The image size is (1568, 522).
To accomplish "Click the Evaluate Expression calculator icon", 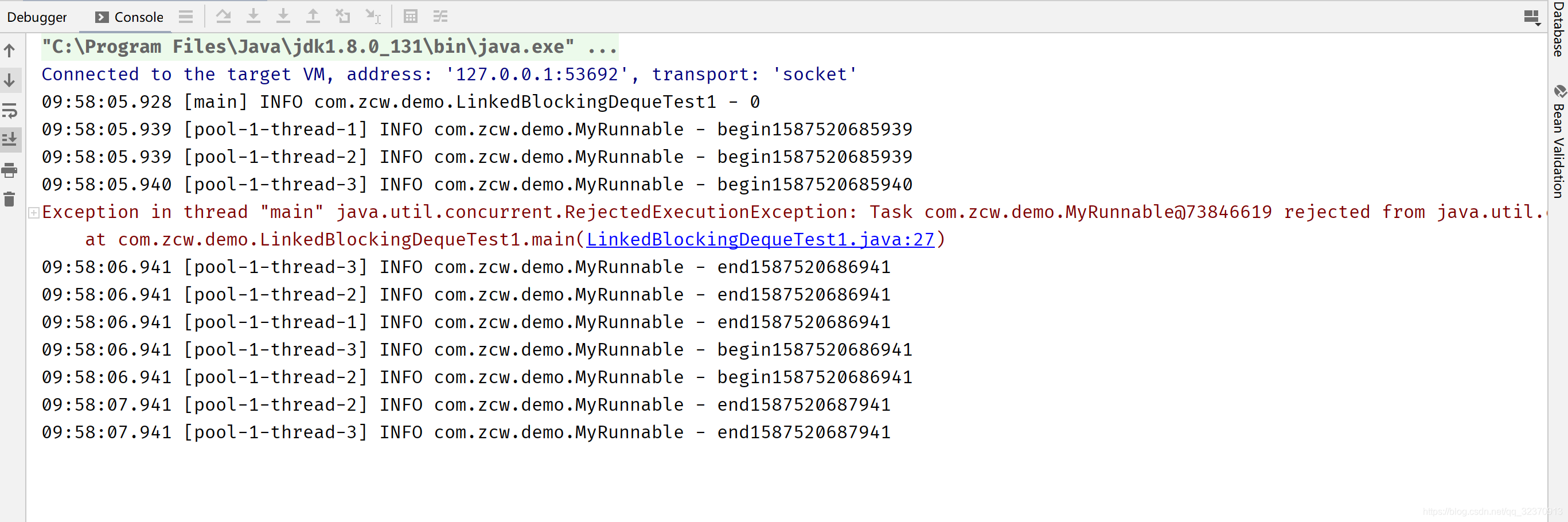I will tap(411, 17).
